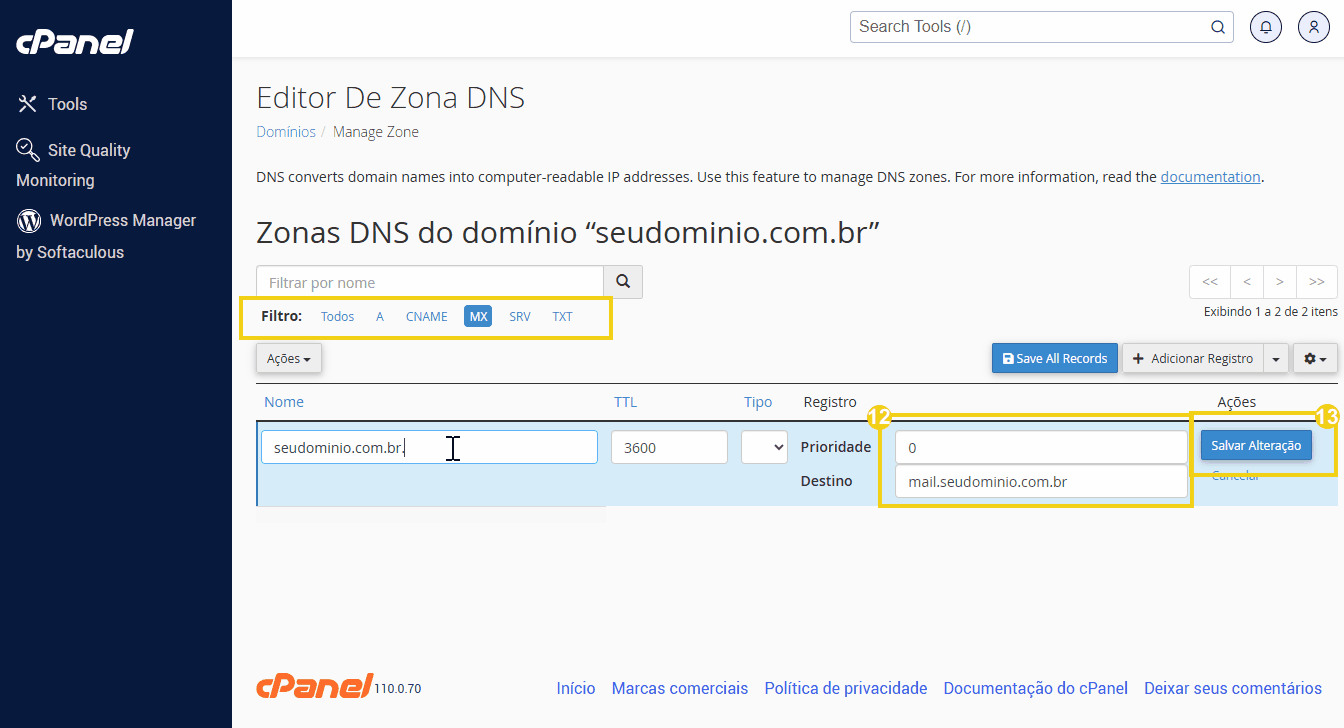Click the 'Editor De Zona DNS' heading
1344x728 pixels.
point(391,98)
